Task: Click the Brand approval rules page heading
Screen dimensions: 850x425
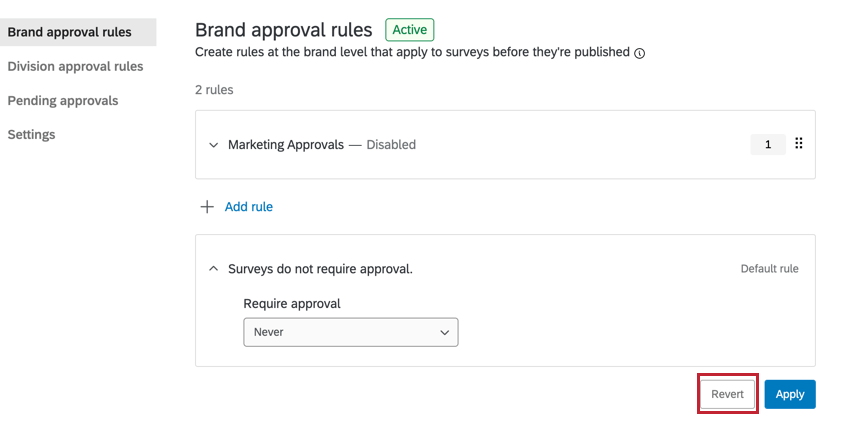Action: point(283,30)
